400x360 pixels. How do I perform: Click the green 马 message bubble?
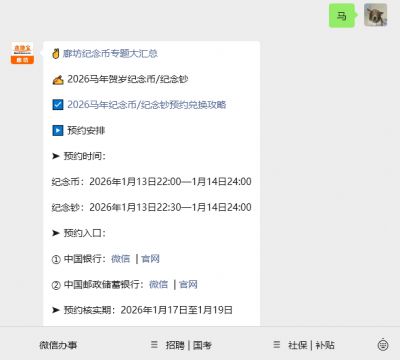[x=342, y=15]
